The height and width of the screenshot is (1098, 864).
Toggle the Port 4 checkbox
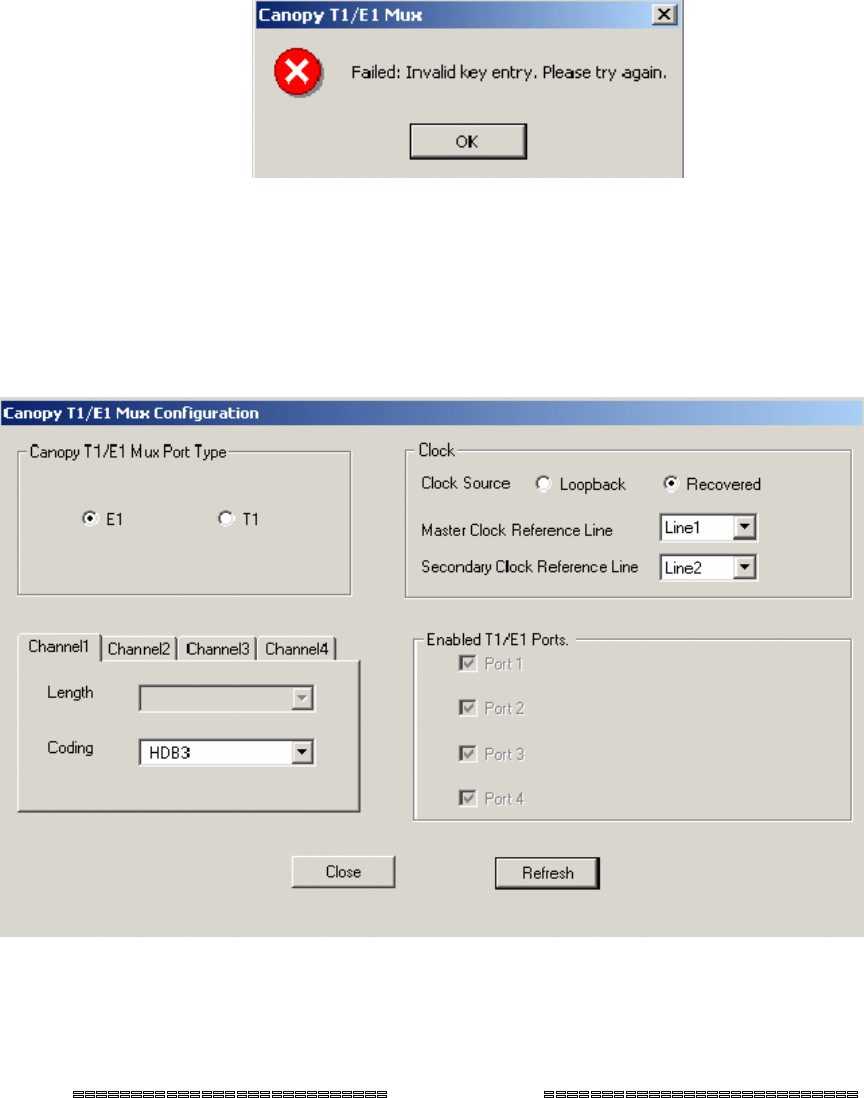click(x=468, y=798)
